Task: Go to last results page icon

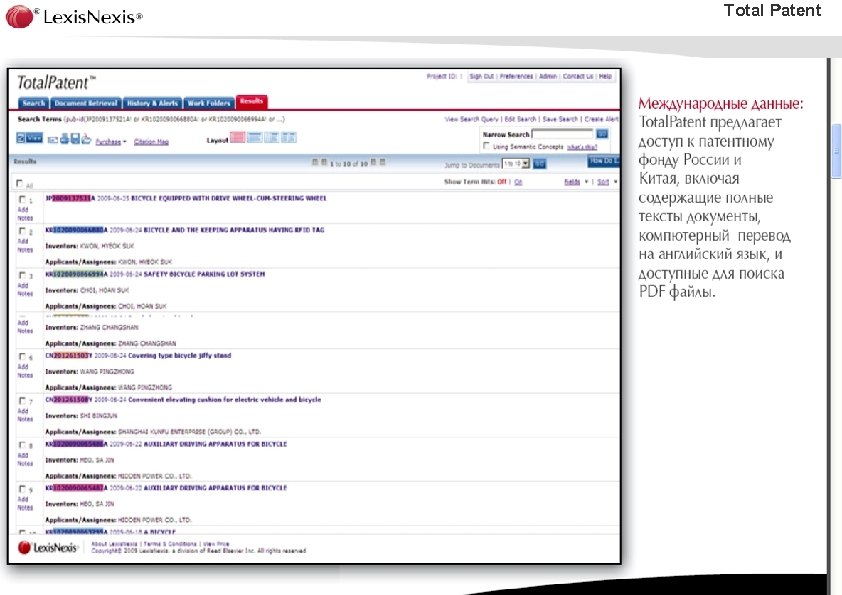Action: coord(382,162)
